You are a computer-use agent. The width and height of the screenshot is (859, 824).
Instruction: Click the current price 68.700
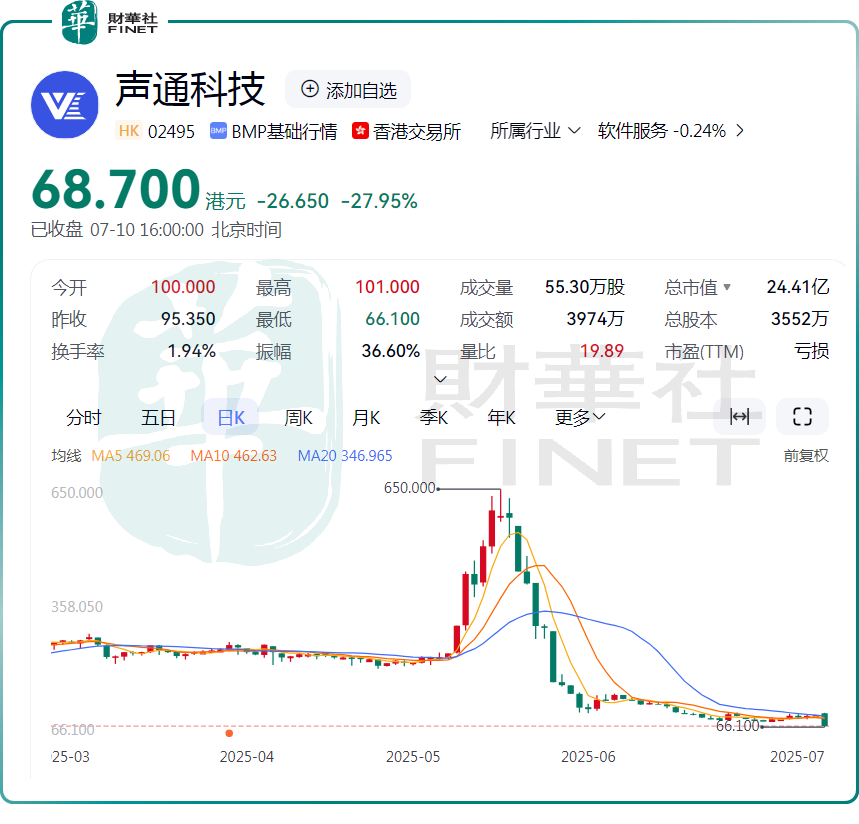(x=116, y=189)
